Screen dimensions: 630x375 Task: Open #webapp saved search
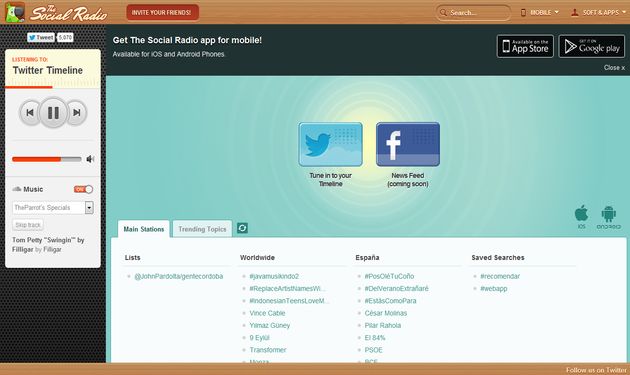coord(493,289)
